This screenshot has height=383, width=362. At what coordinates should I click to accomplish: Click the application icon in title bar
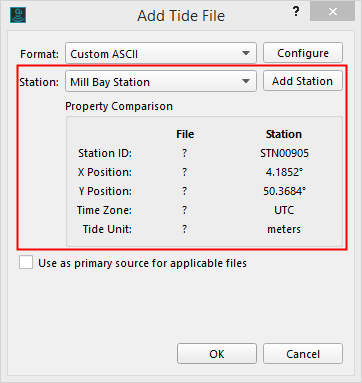(18, 15)
